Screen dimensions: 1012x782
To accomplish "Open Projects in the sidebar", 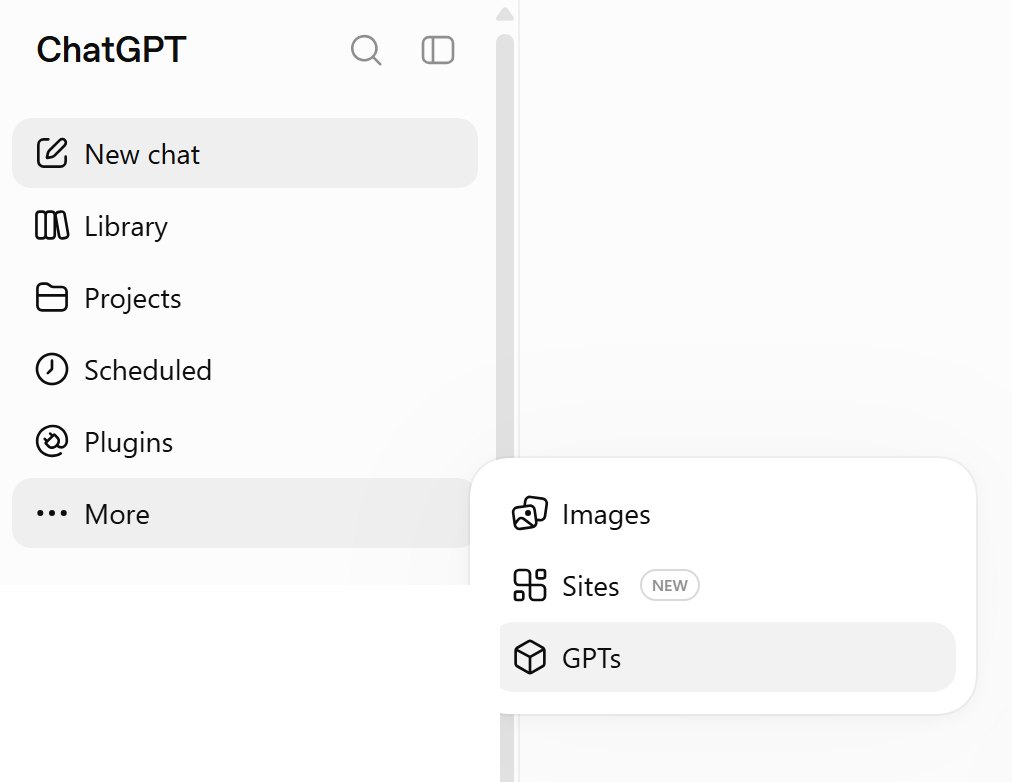I will [x=245, y=298].
